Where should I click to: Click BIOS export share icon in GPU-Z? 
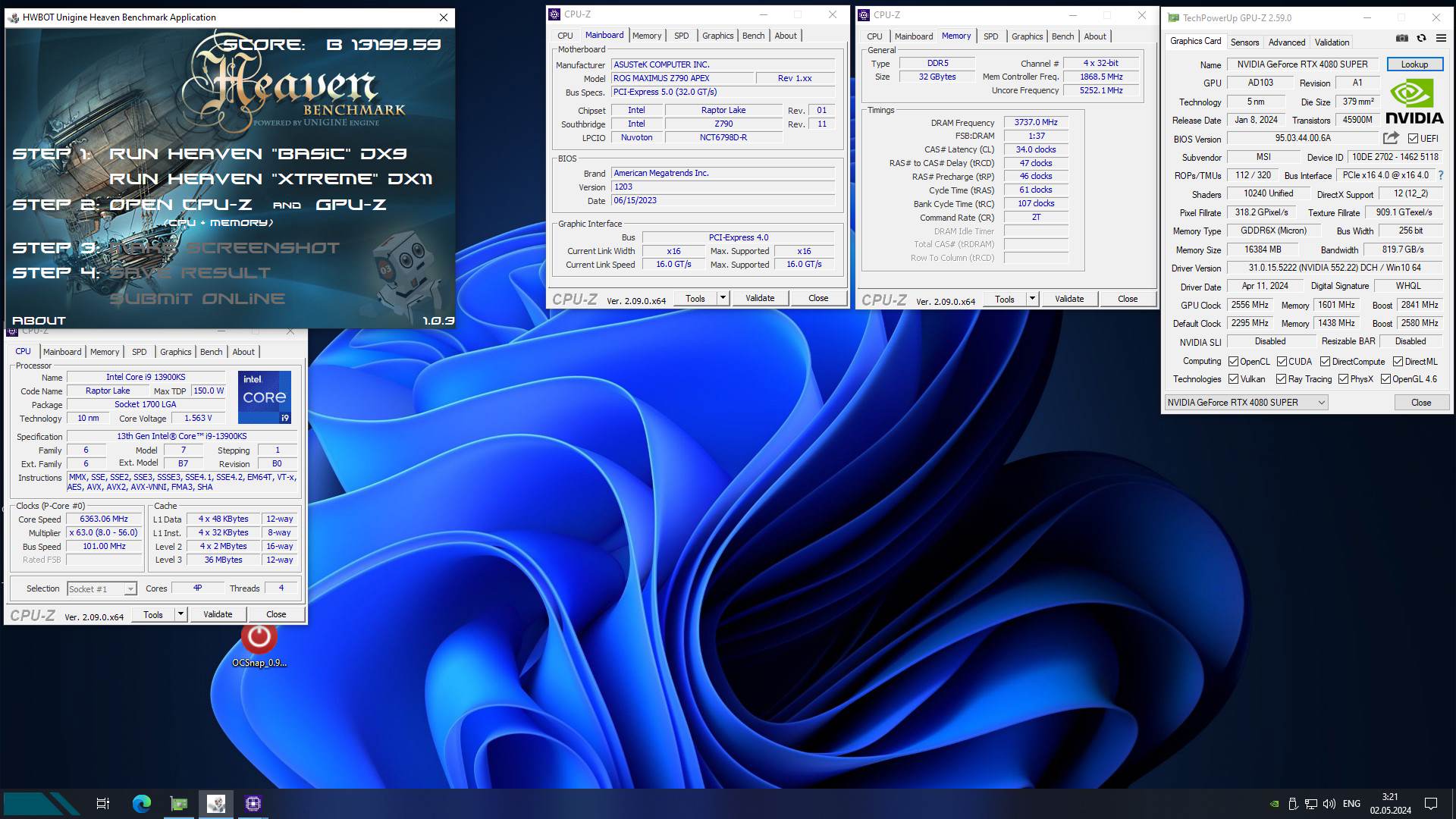(1391, 138)
